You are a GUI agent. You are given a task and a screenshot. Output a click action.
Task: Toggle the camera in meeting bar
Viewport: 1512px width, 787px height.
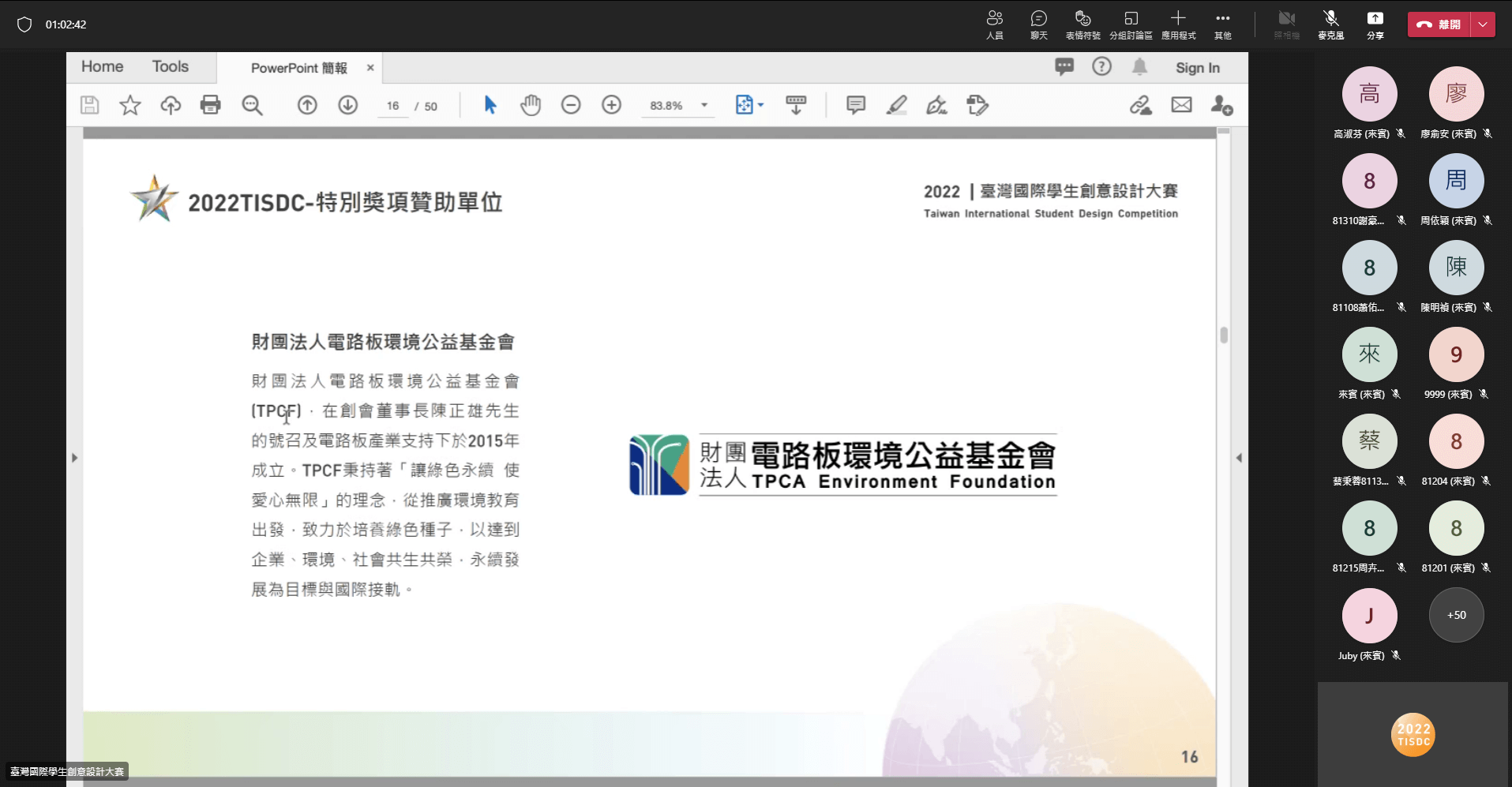[1286, 24]
